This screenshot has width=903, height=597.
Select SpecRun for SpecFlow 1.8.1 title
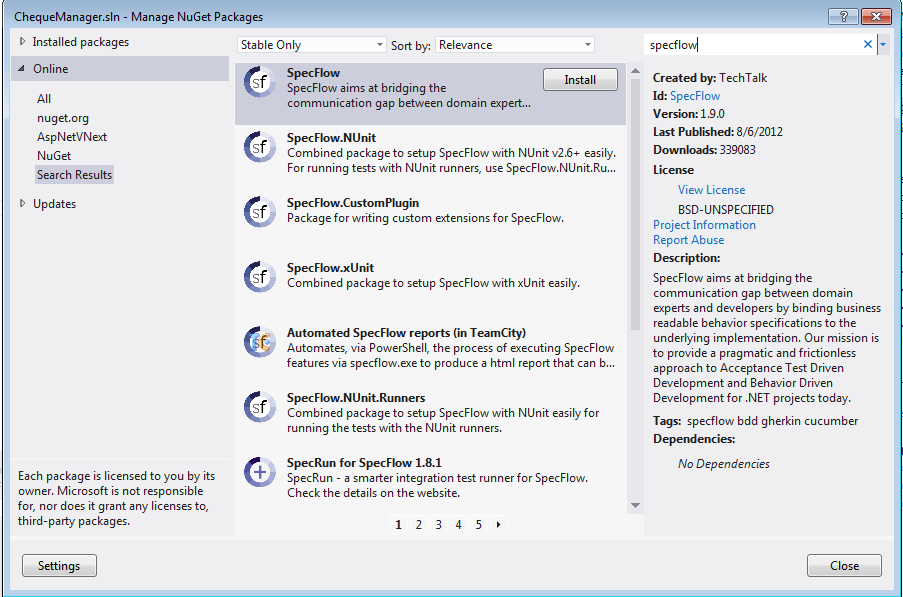pyautogui.click(x=364, y=463)
